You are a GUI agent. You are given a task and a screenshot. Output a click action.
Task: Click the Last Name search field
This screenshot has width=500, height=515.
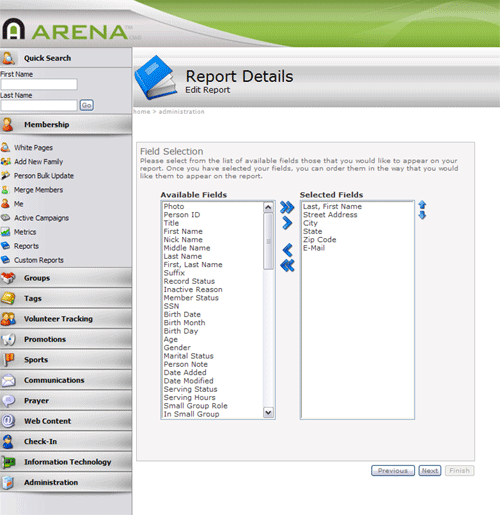coord(39,106)
